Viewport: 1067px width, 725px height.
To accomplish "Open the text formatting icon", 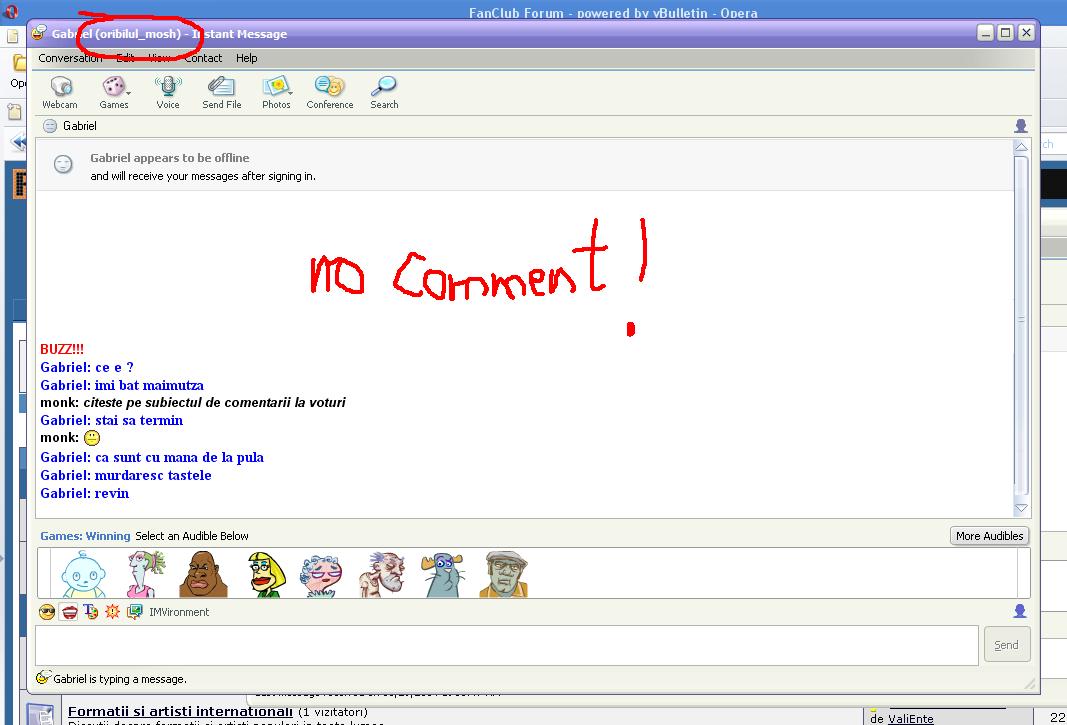I will [91, 612].
